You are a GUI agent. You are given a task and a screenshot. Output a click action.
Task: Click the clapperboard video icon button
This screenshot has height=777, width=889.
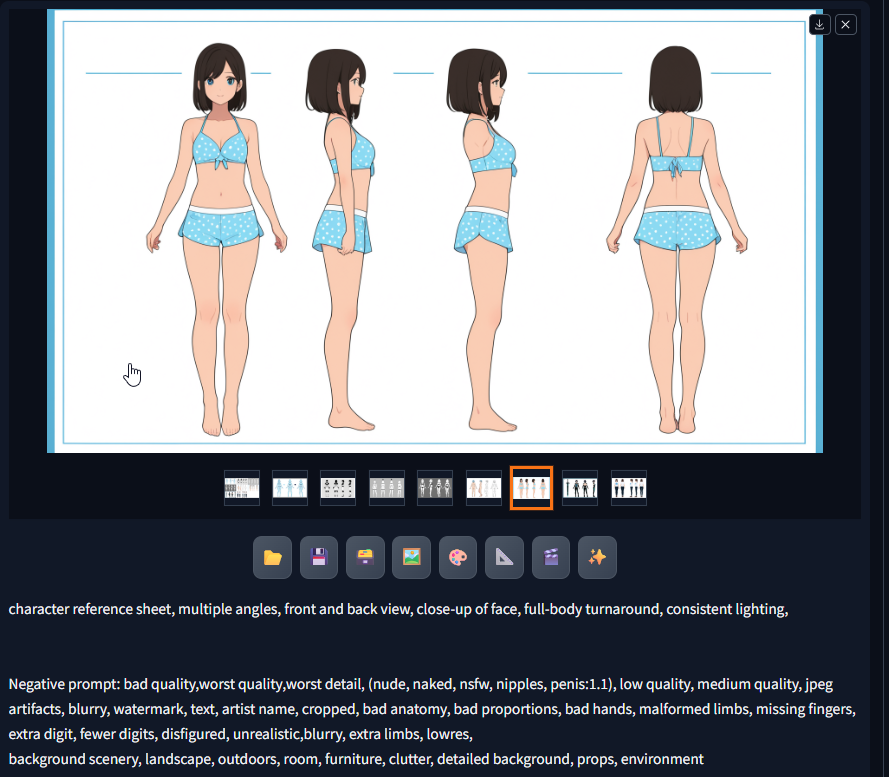pos(551,558)
